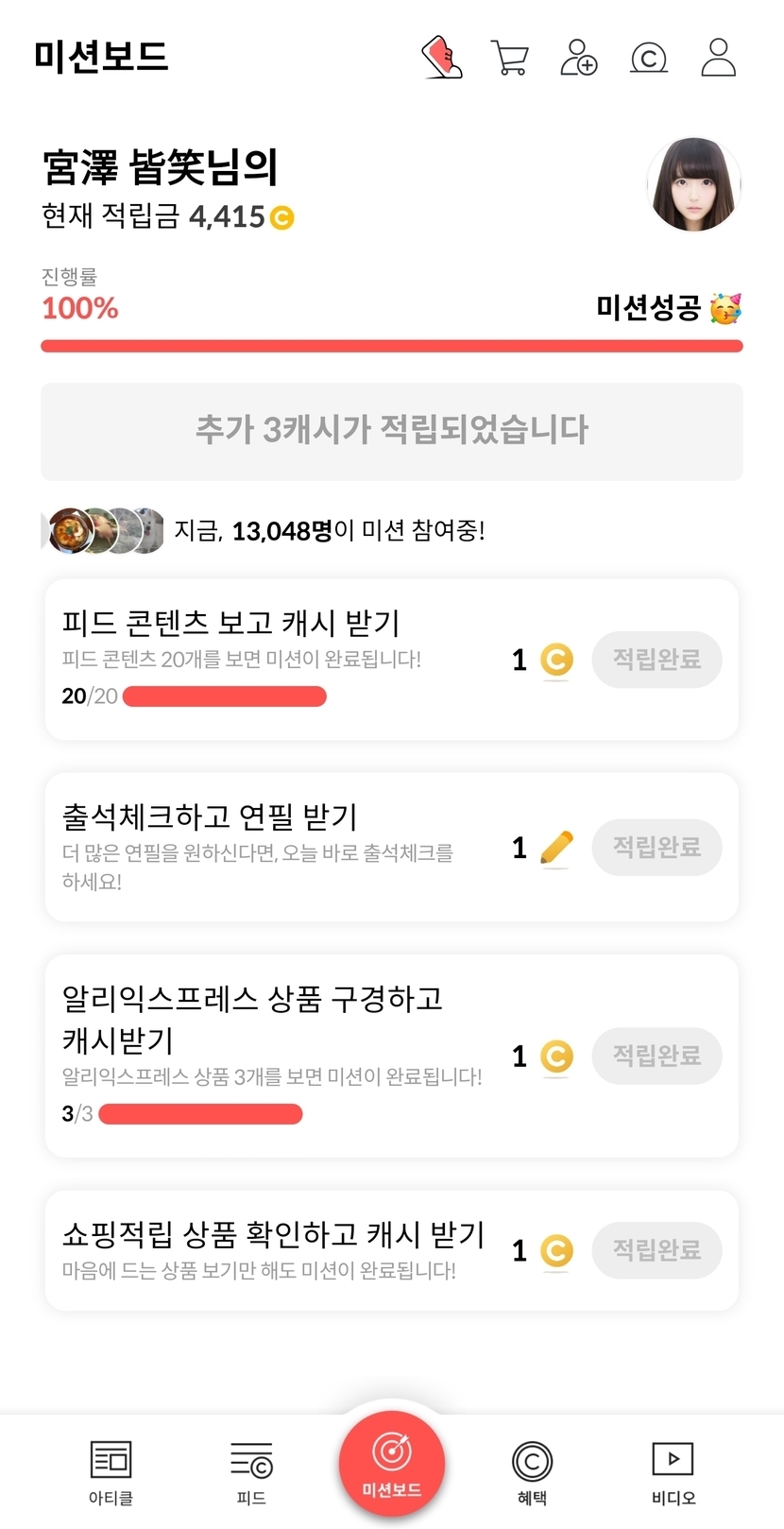Tap the 추가 3캐시가 적립되었습니다 banner

click(x=392, y=431)
